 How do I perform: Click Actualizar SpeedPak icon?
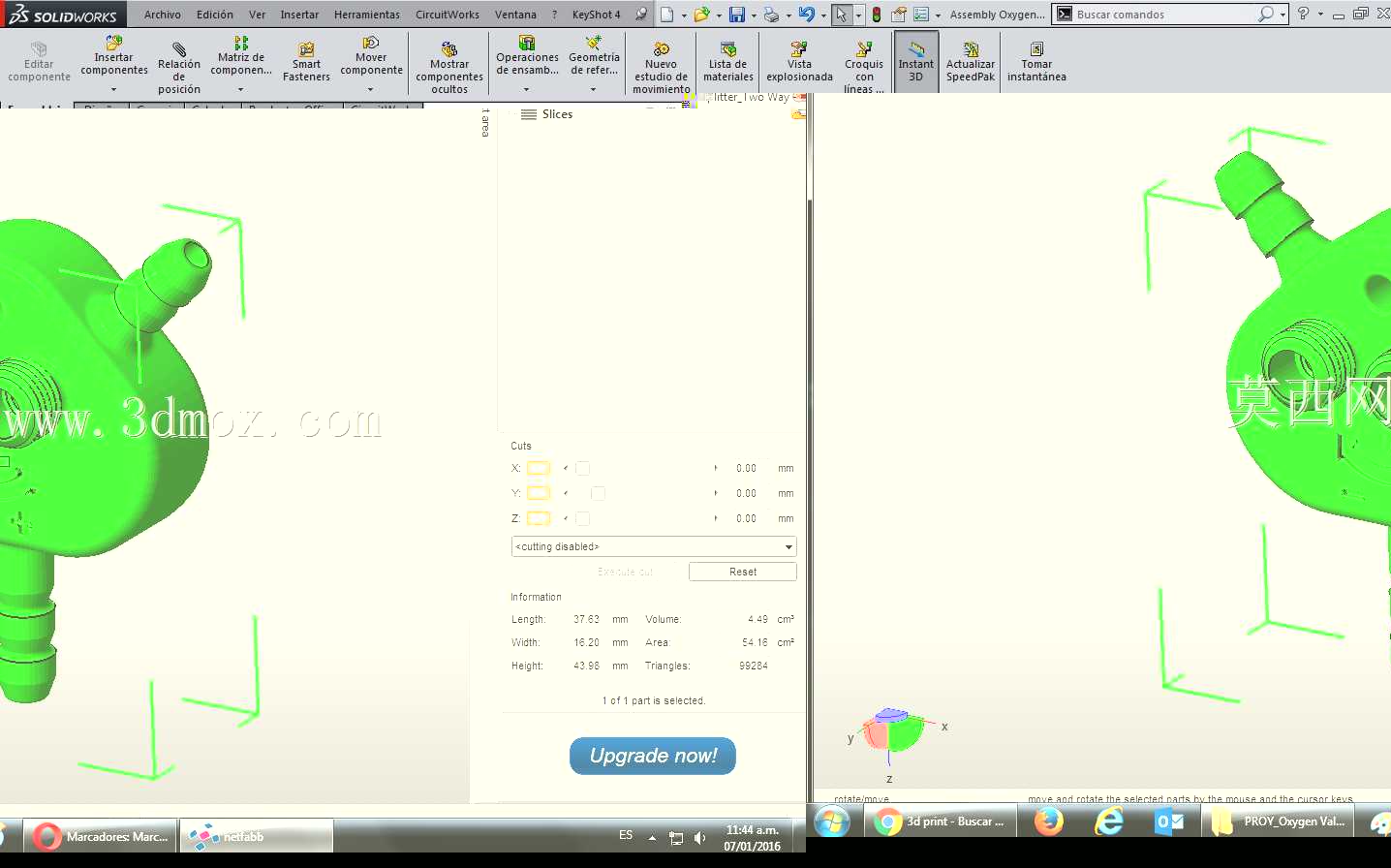click(971, 49)
